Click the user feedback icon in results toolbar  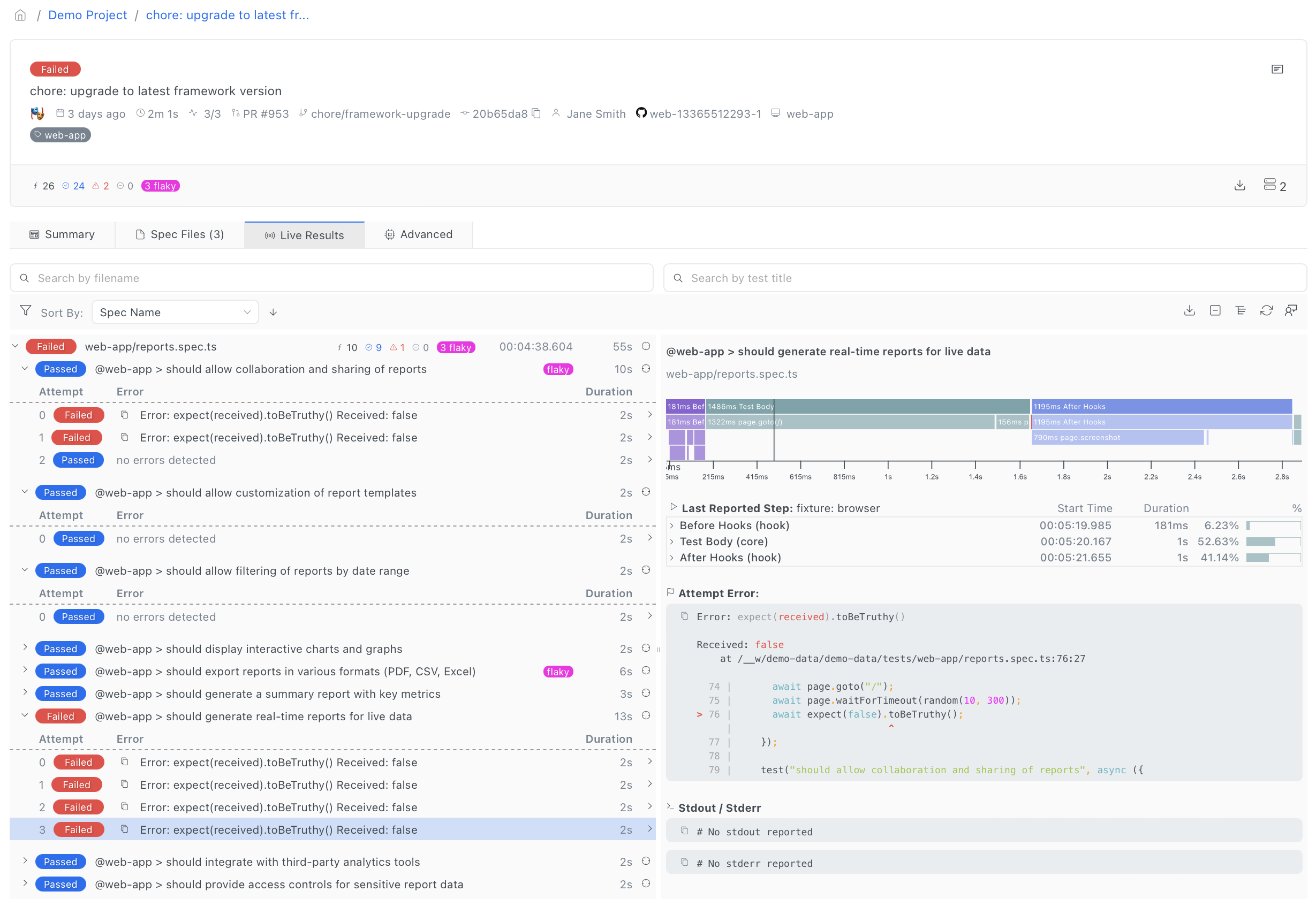tap(1291, 310)
